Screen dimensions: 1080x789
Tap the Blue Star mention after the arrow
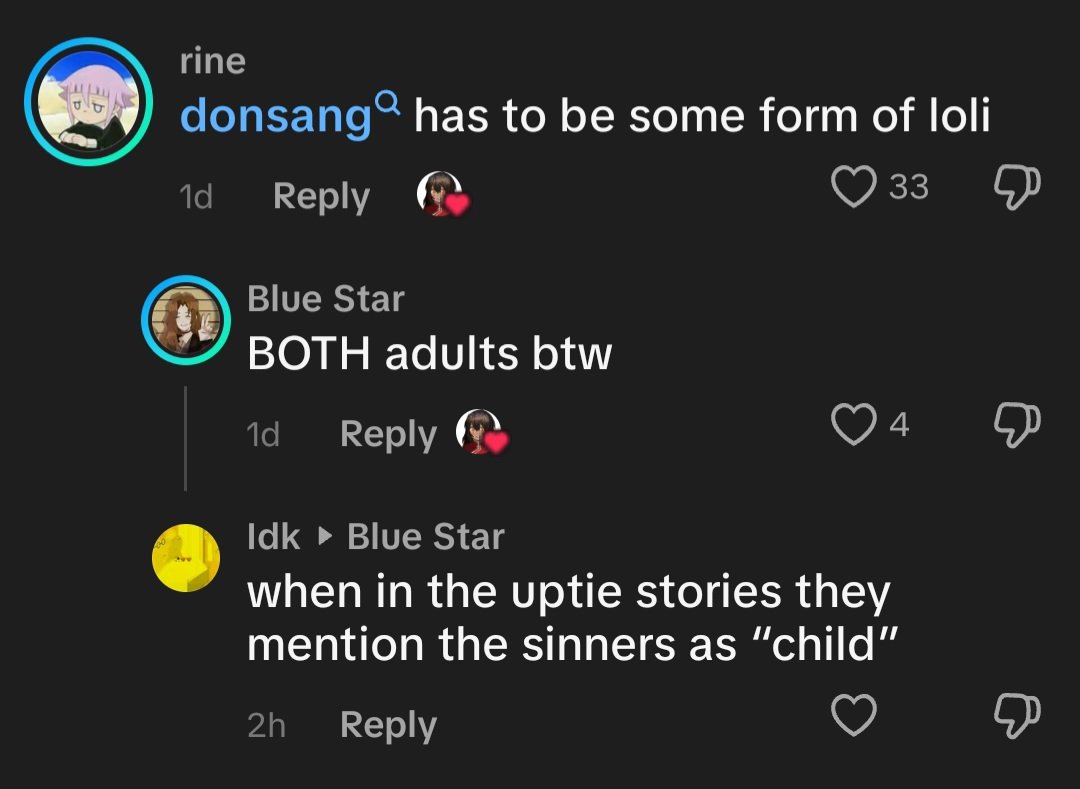point(425,537)
